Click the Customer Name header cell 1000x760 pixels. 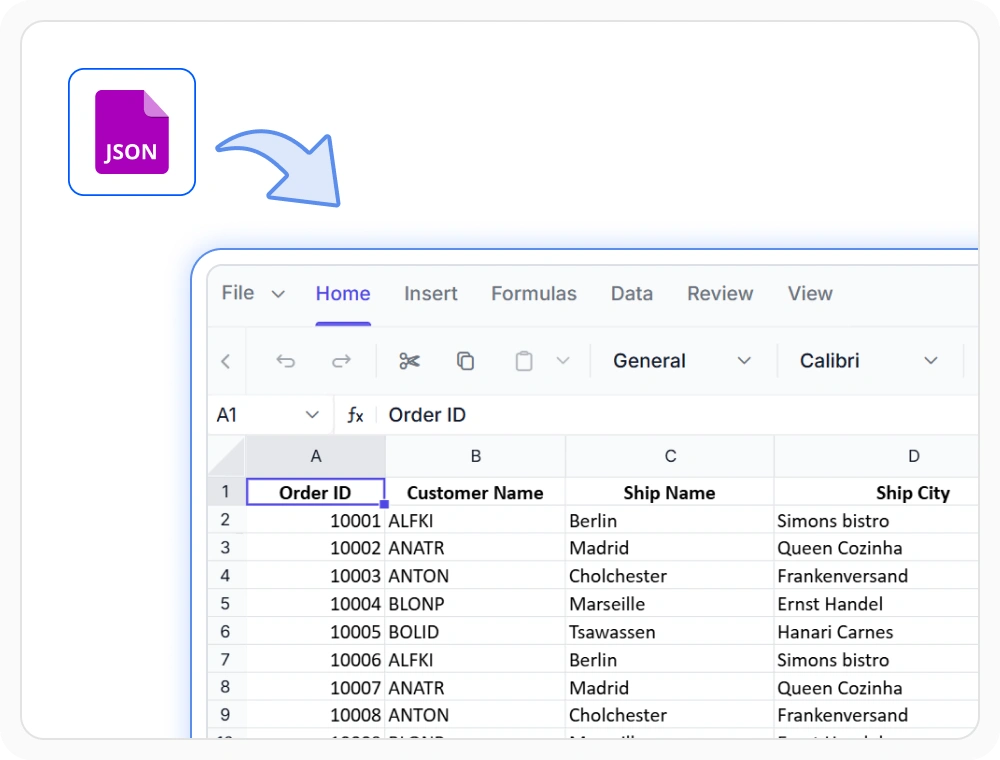pos(476,492)
